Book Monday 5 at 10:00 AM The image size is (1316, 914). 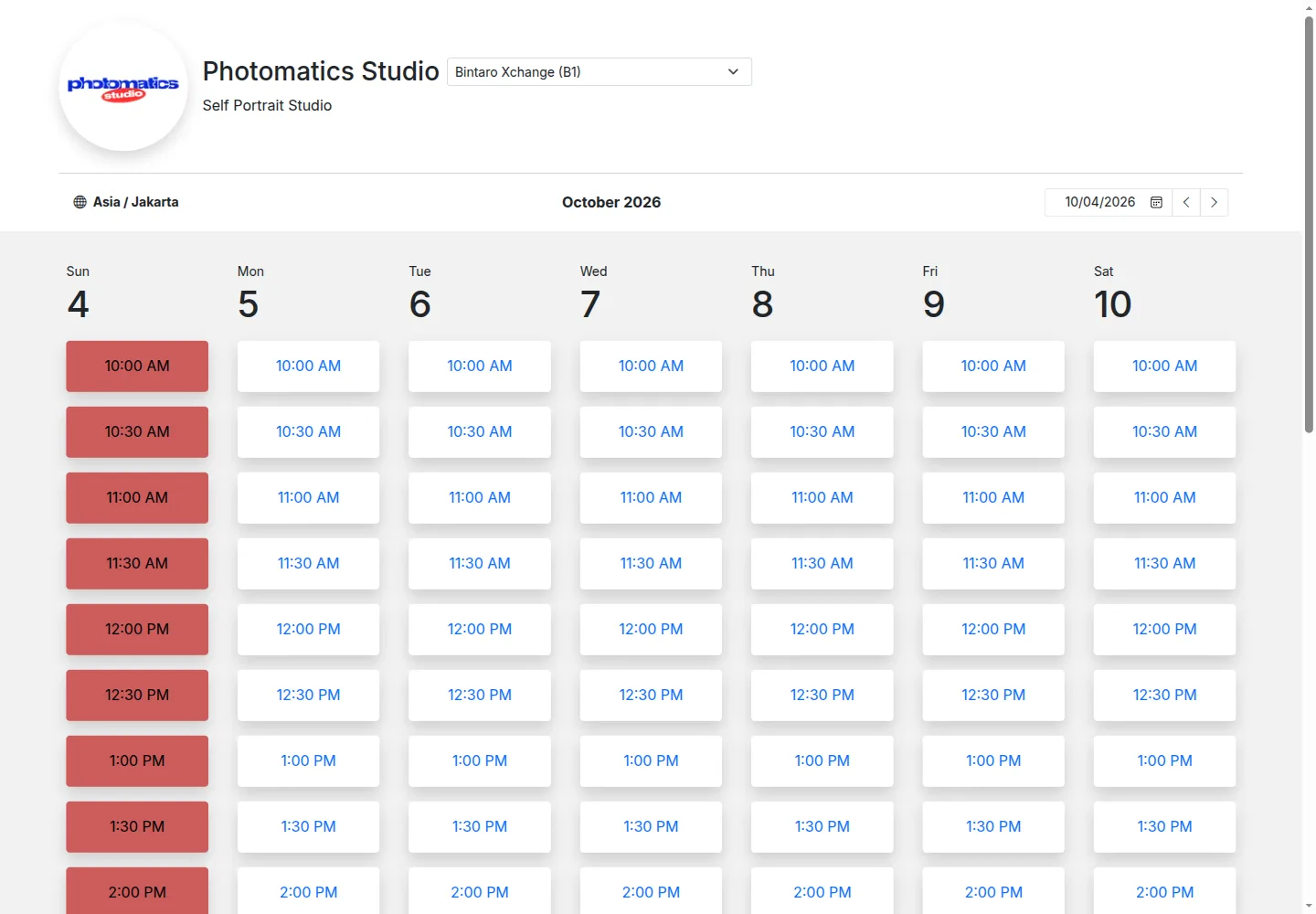coord(308,367)
